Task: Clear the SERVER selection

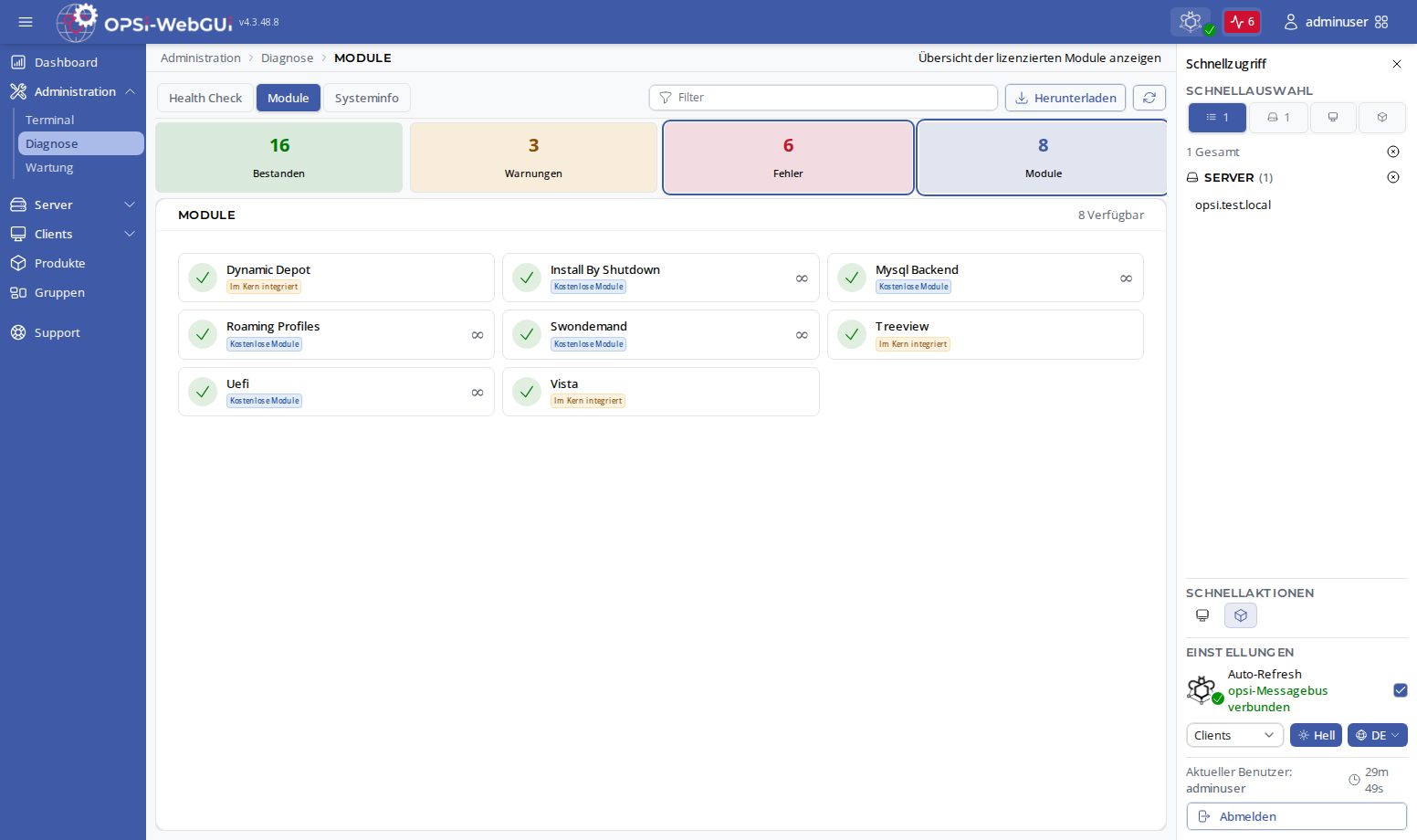Action: [1393, 177]
